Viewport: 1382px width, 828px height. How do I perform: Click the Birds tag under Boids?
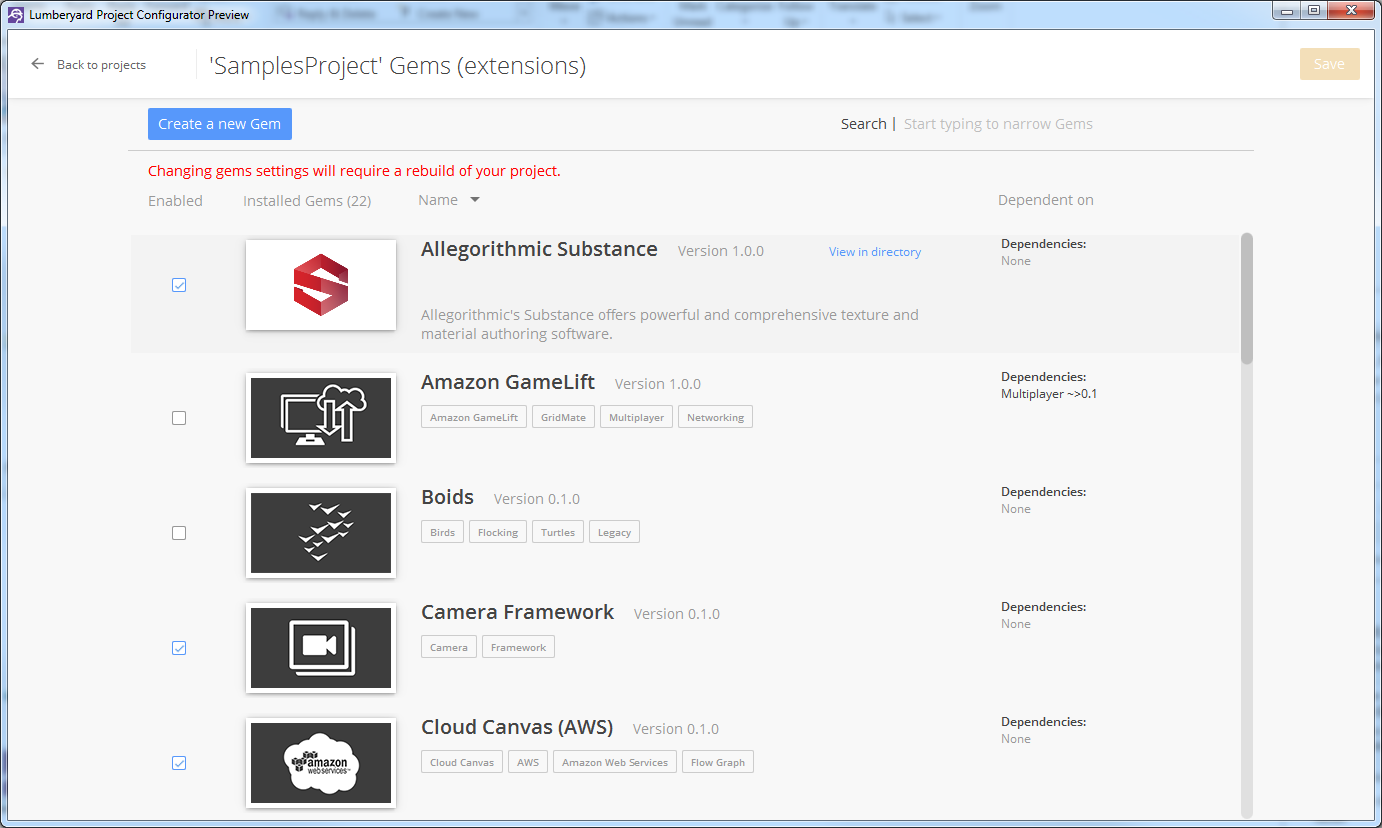(443, 532)
